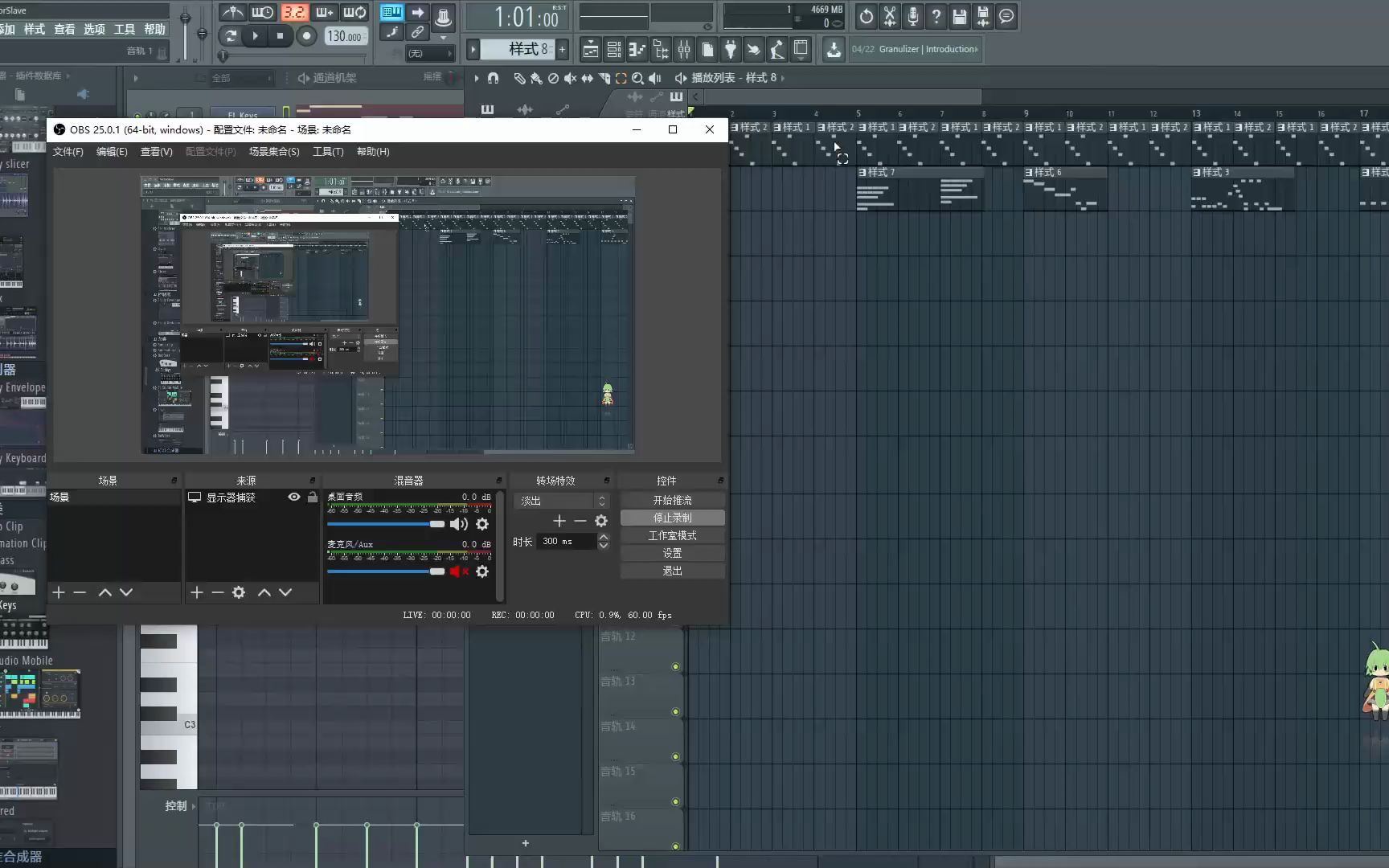
Task: Open OBS 工具(T) menu
Action: tap(328, 152)
